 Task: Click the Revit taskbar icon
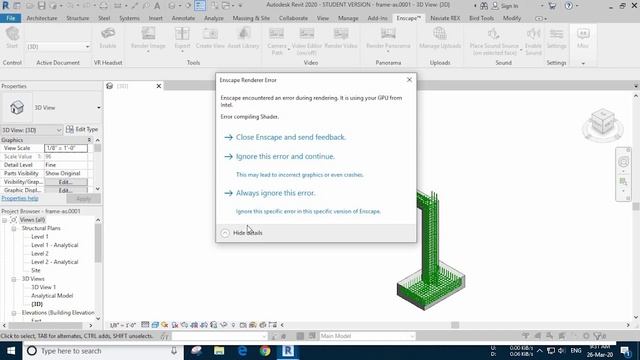[288, 351]
